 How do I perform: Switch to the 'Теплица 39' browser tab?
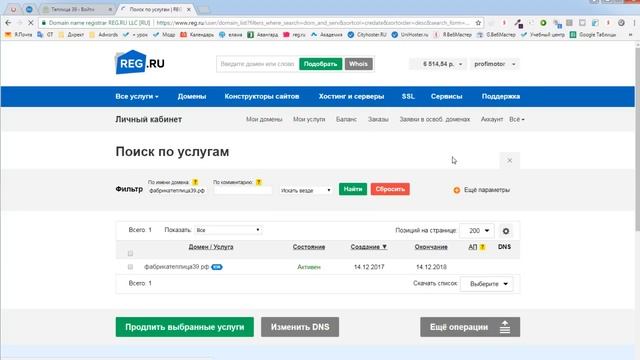point(76,9)
